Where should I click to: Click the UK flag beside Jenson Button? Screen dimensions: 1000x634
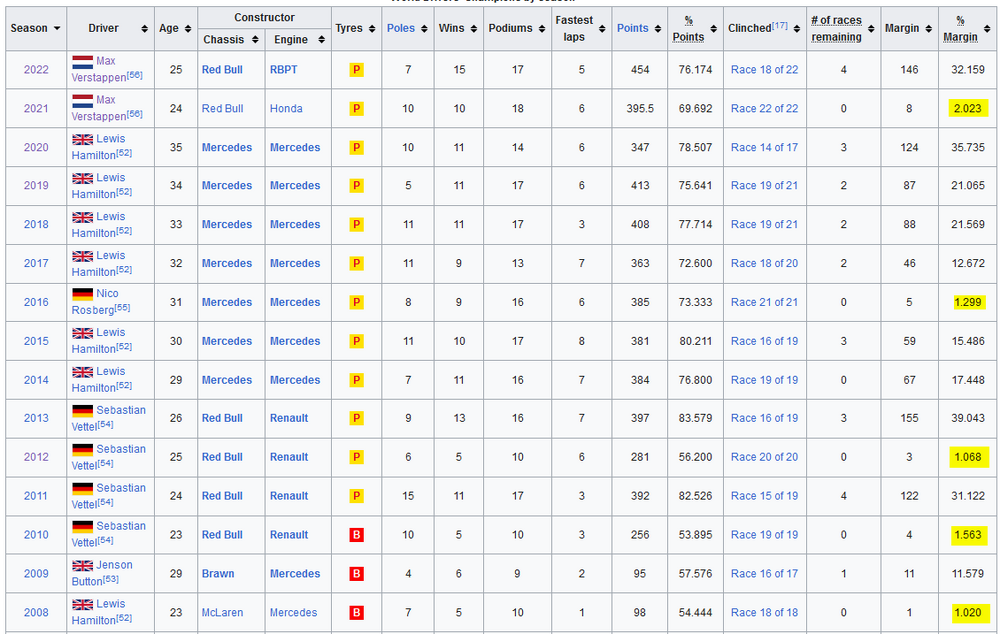pos(82,566)
